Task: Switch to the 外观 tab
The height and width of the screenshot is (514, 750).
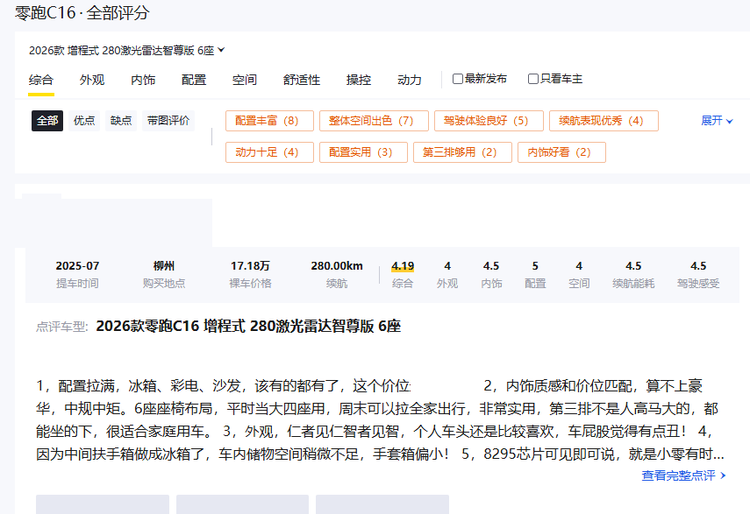Action: point(92,80)
